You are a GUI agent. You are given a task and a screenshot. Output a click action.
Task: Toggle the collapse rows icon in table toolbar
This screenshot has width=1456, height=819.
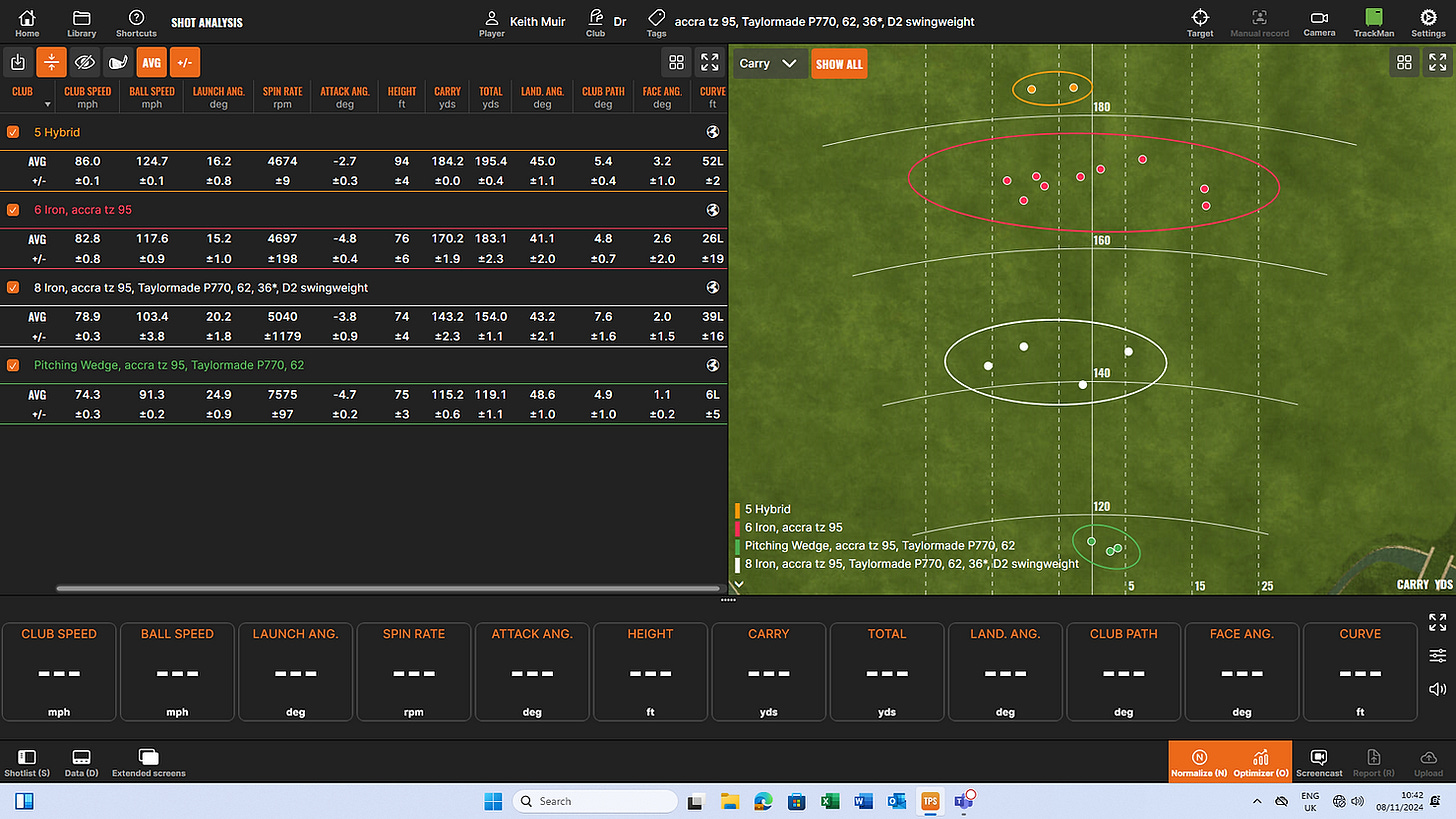pyautogui.click(x=51, y=62)
